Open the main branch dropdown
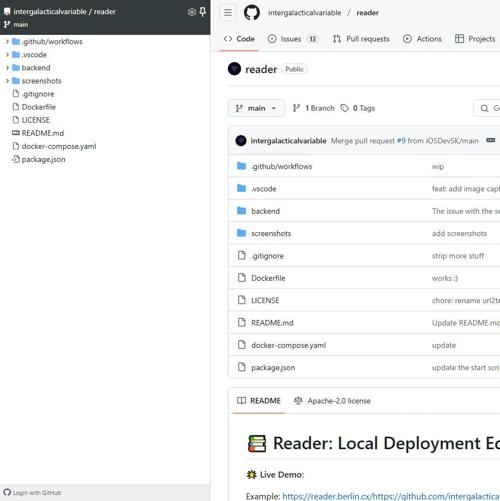500x501 pixels. [256, 108]
